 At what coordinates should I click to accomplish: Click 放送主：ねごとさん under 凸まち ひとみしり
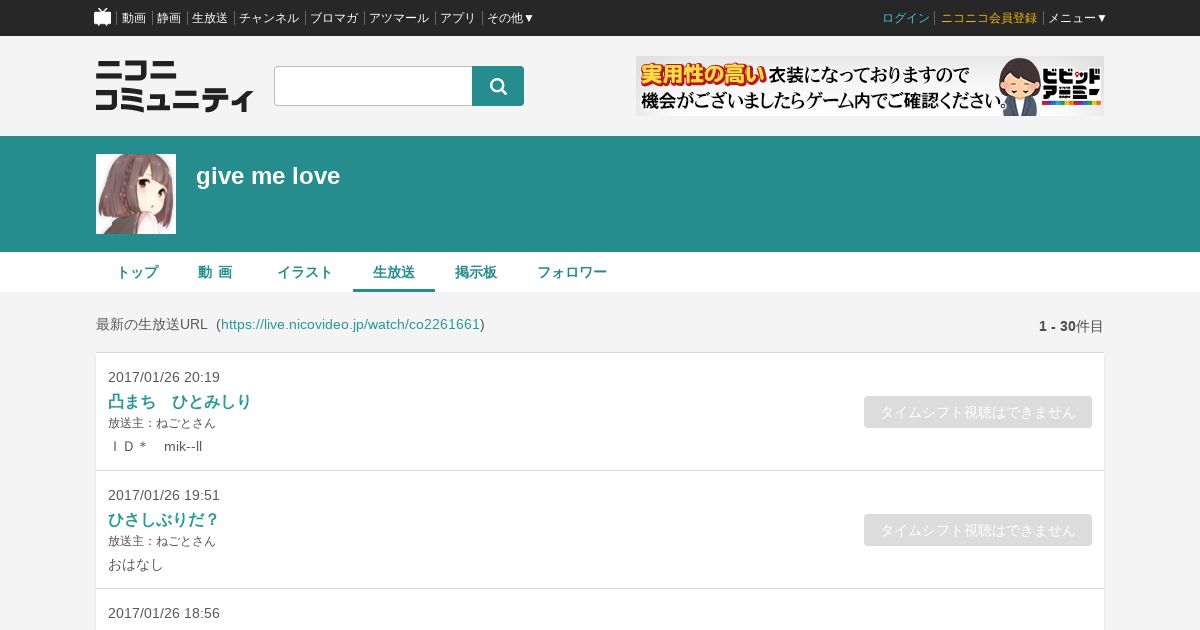tap(162, 423)
